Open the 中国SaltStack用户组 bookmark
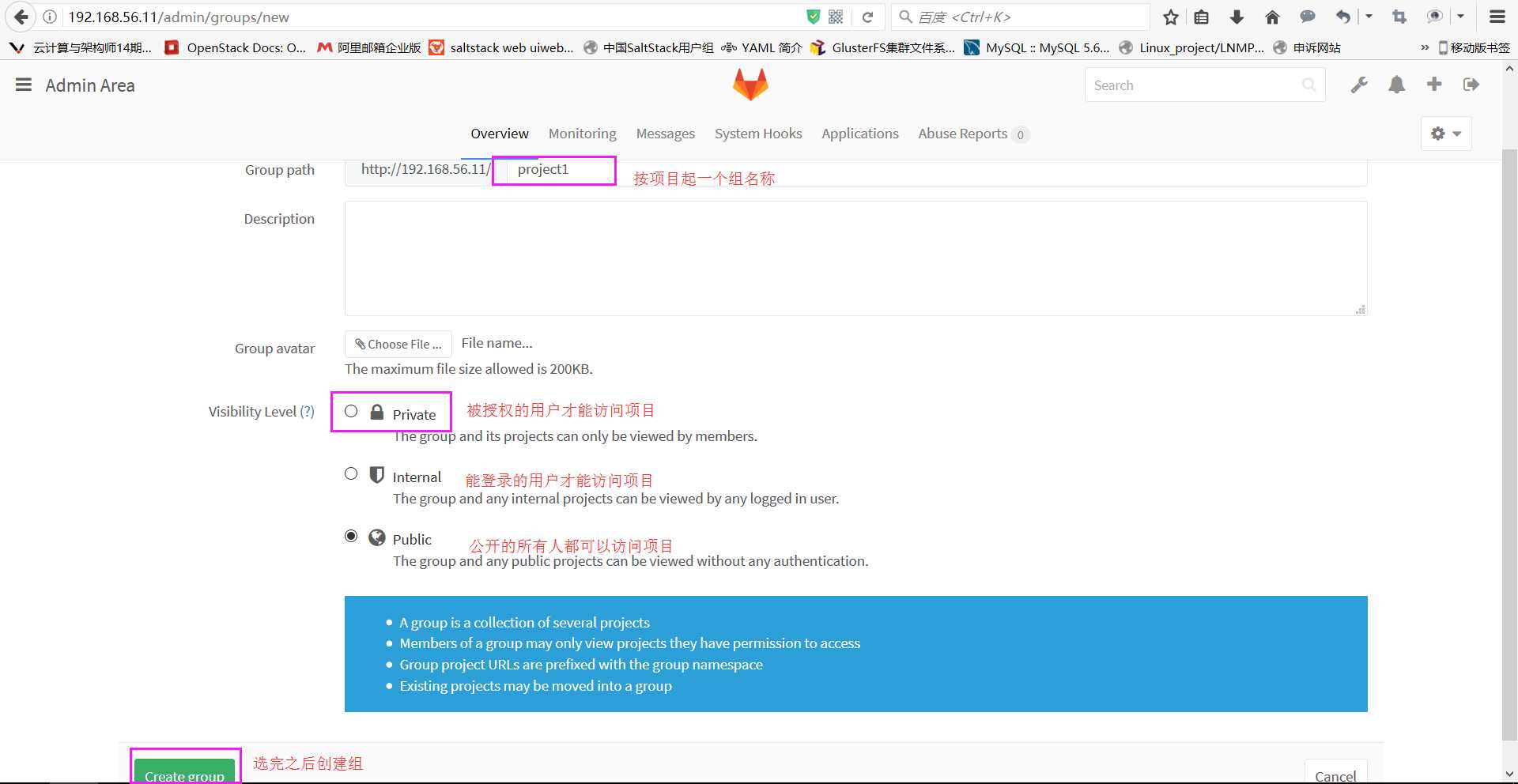This screenshot has width=1518, height=784. 648,47
